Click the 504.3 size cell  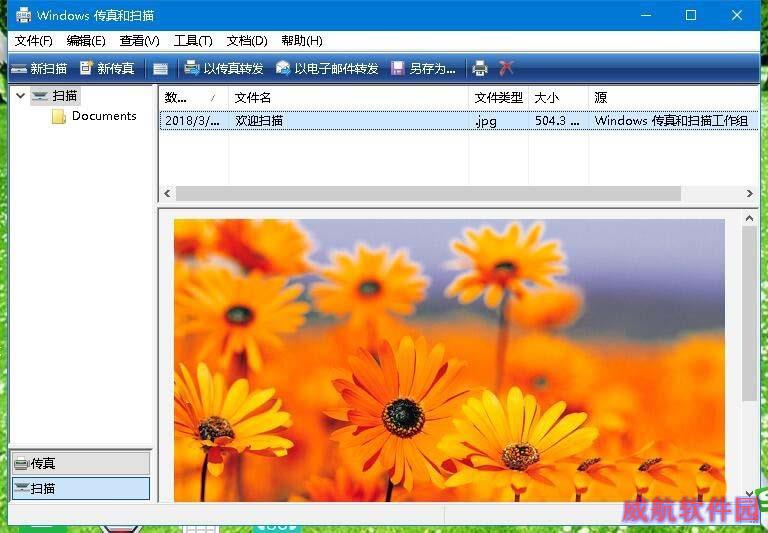click(x=557, y=121)
